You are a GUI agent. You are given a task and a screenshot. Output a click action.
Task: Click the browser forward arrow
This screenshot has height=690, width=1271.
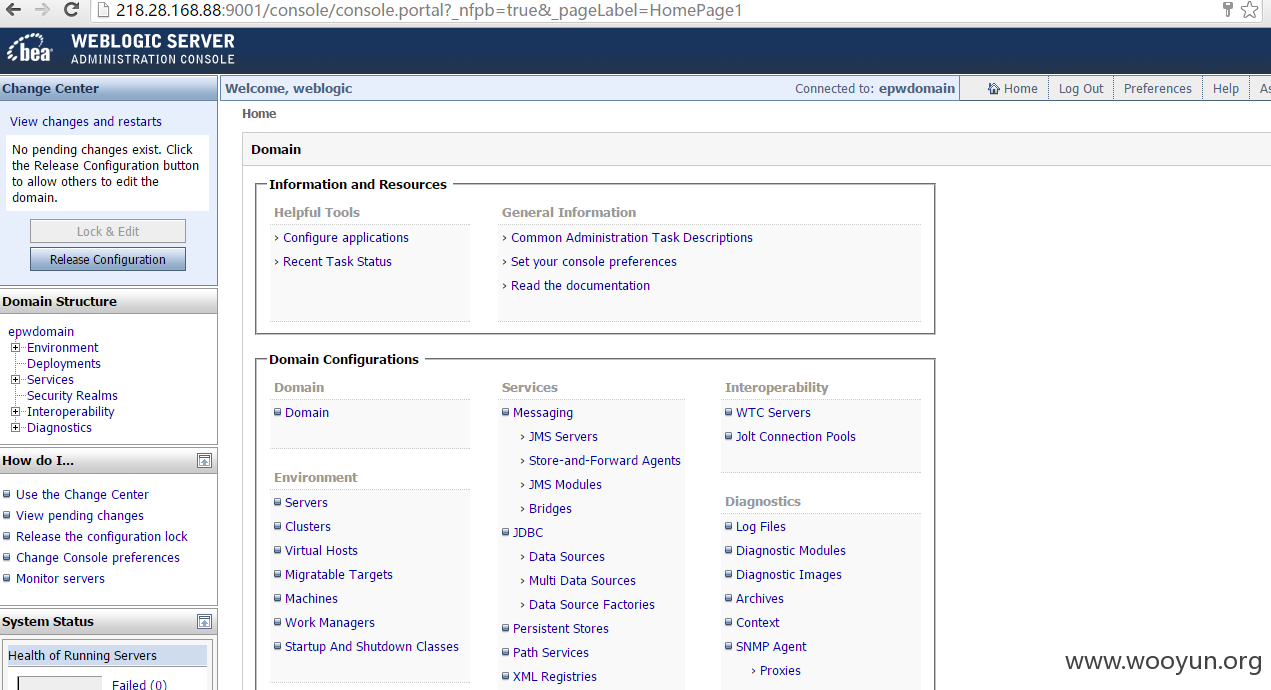coord(42,10)
